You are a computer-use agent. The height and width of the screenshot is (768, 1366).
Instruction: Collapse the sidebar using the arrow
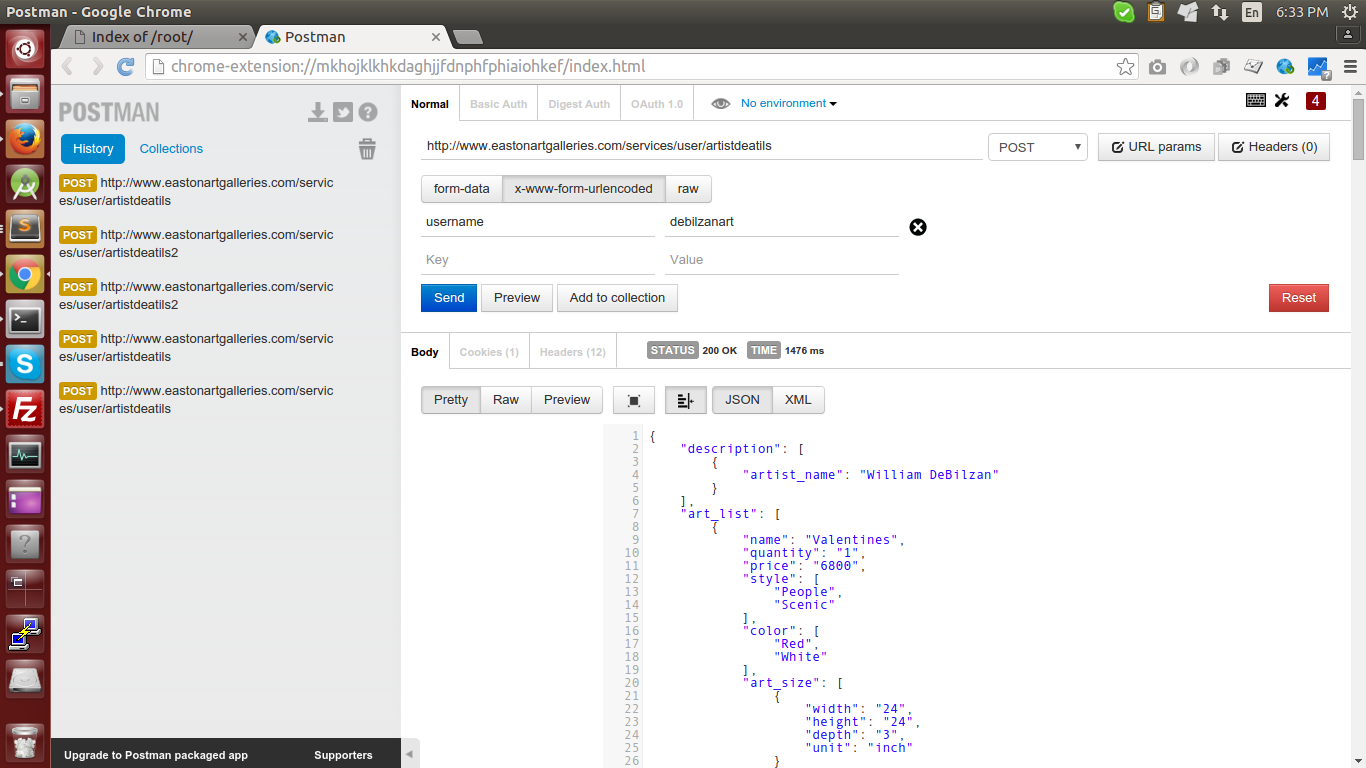[x=409, y=754]
